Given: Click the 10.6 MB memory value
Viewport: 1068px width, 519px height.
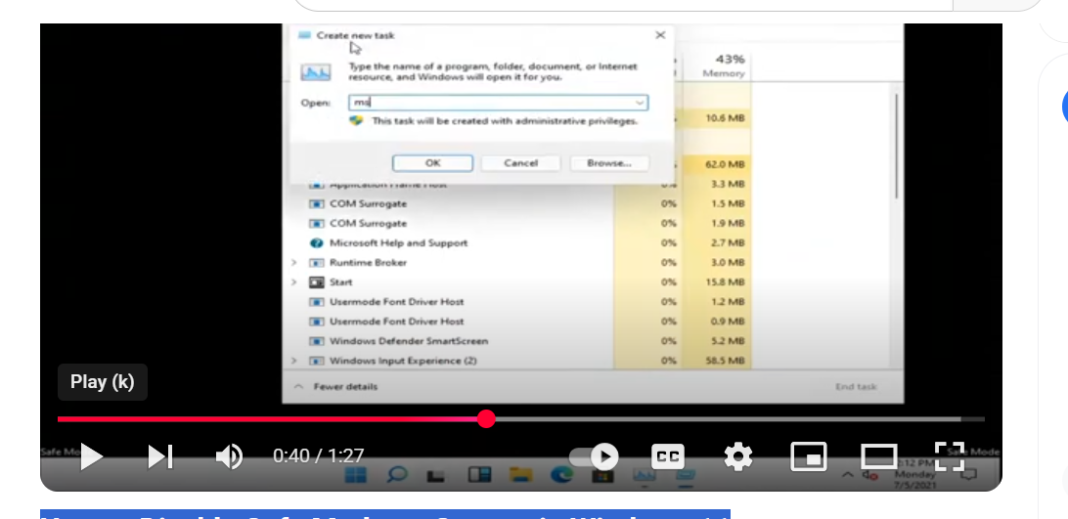Looking at the screenshot, I should [x=725, y=118].
